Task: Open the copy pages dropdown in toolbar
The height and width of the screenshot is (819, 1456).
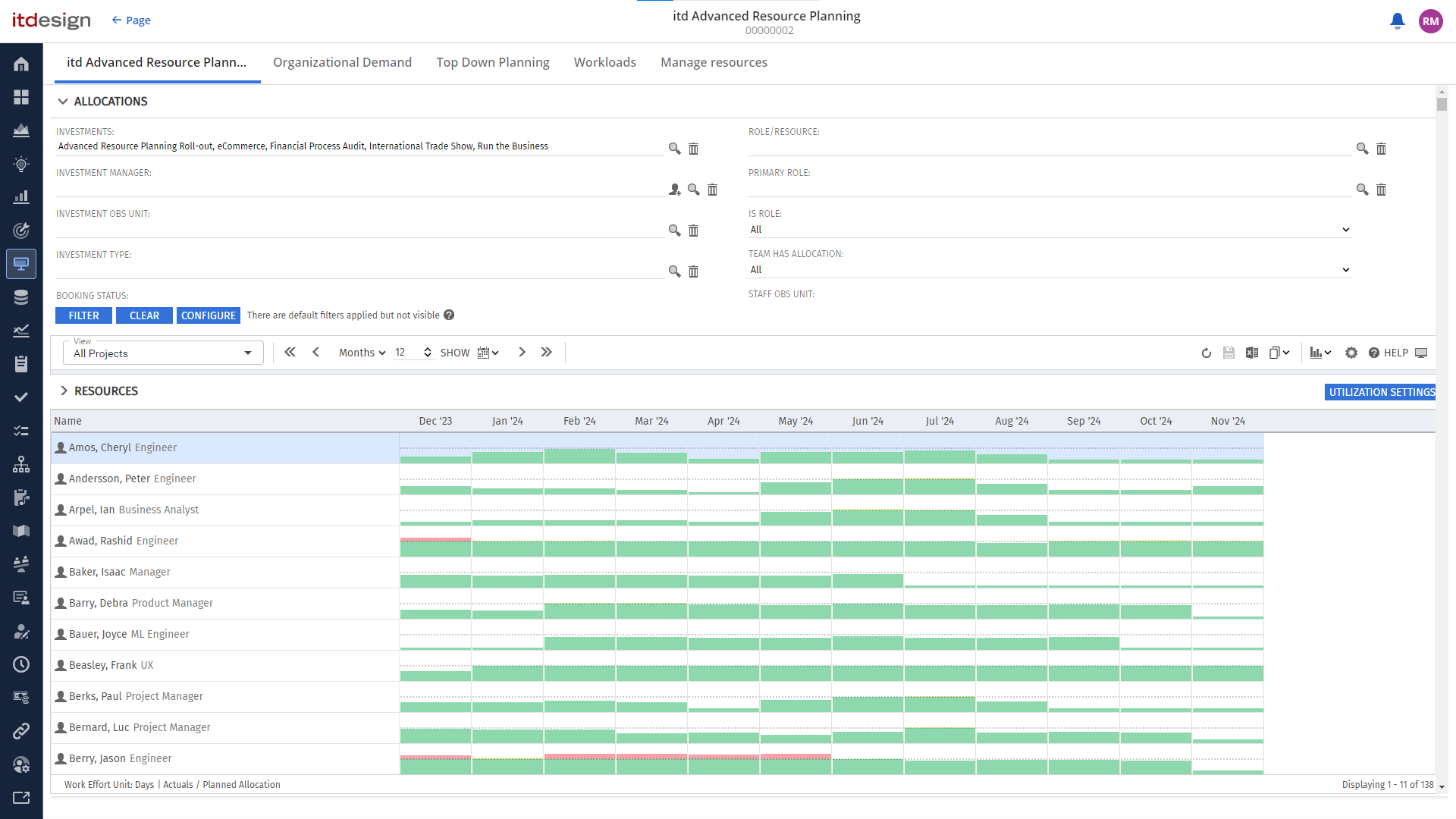Action: [1279, 353]
